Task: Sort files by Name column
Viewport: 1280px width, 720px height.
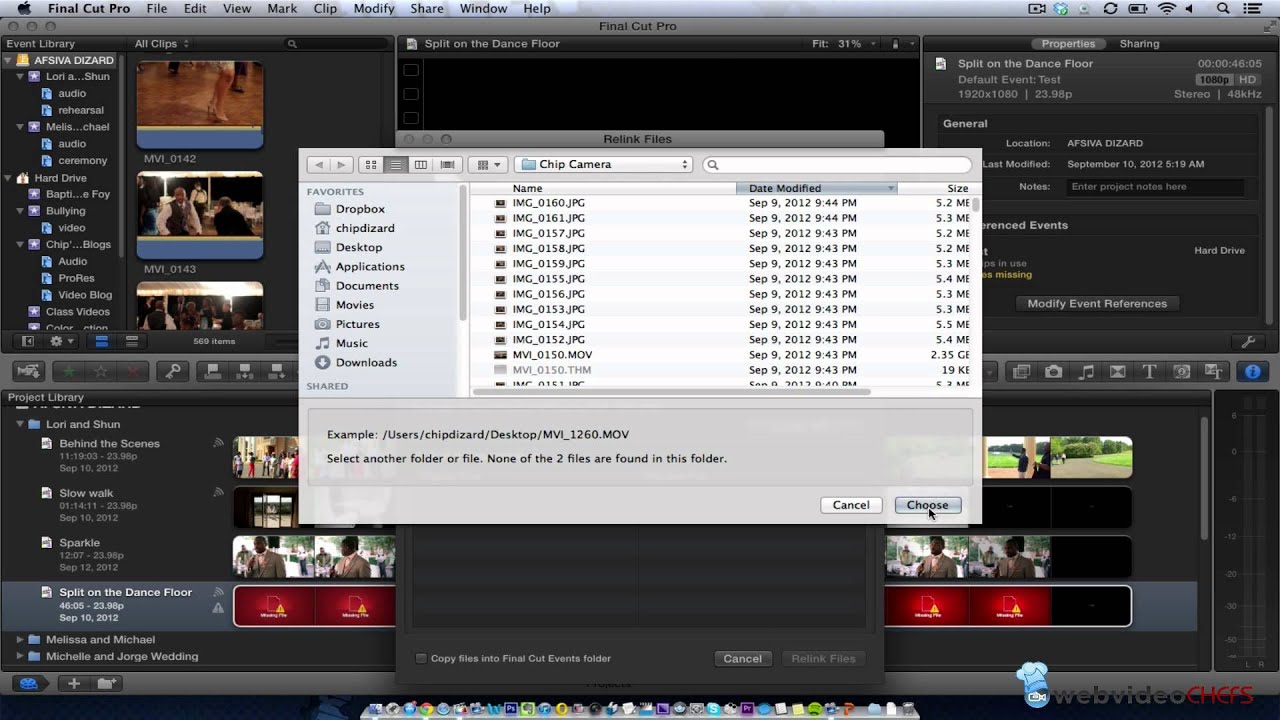Action: click(x=603, y=188)
